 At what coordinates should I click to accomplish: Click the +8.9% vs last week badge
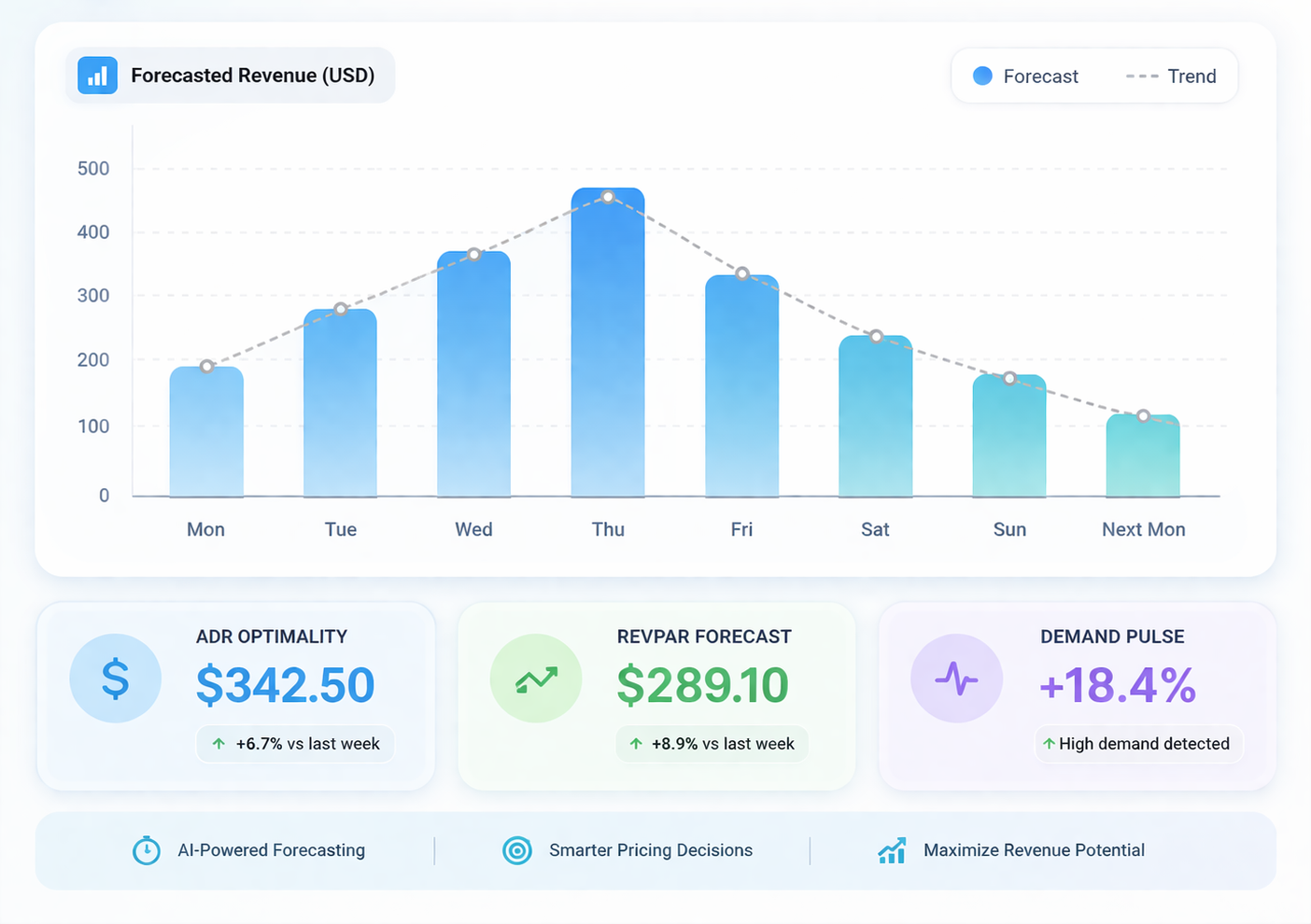712,744
